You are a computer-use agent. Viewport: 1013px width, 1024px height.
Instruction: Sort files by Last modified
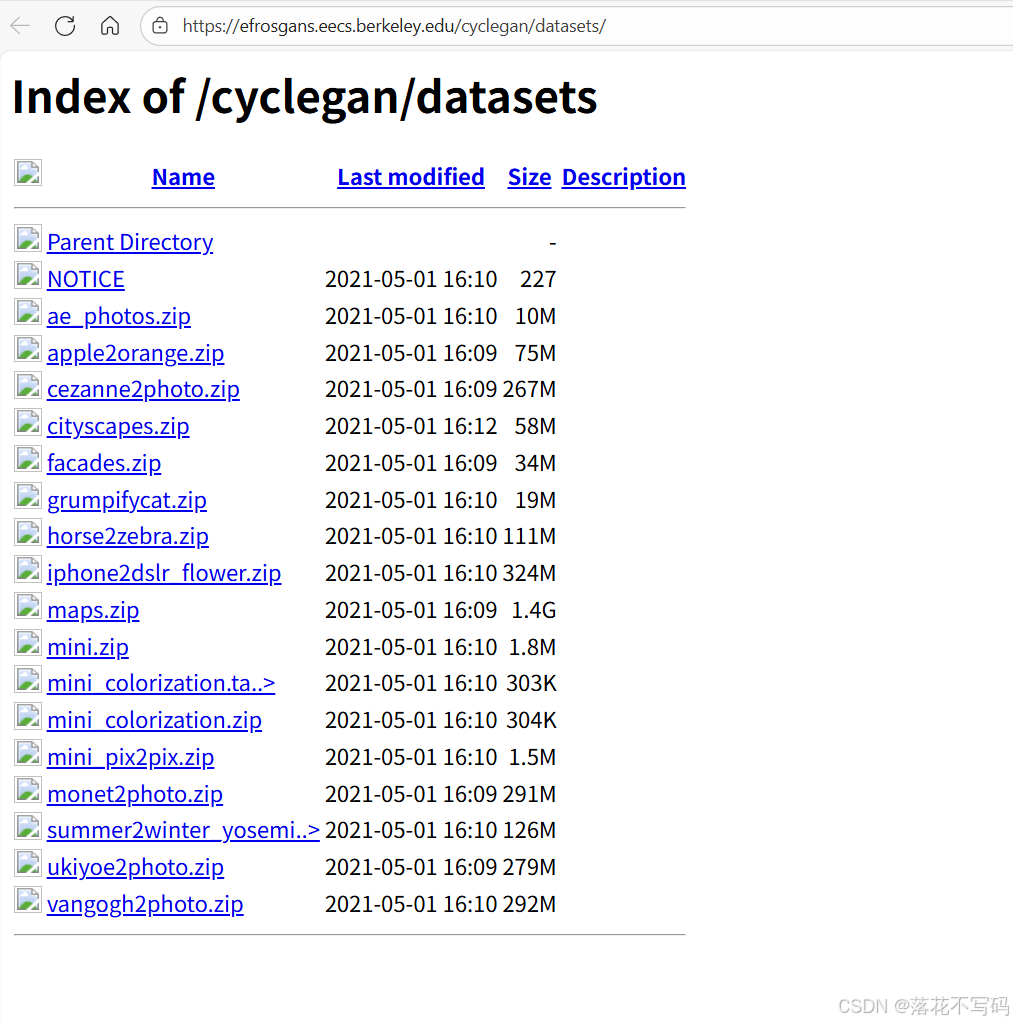[x=411, y=177]
